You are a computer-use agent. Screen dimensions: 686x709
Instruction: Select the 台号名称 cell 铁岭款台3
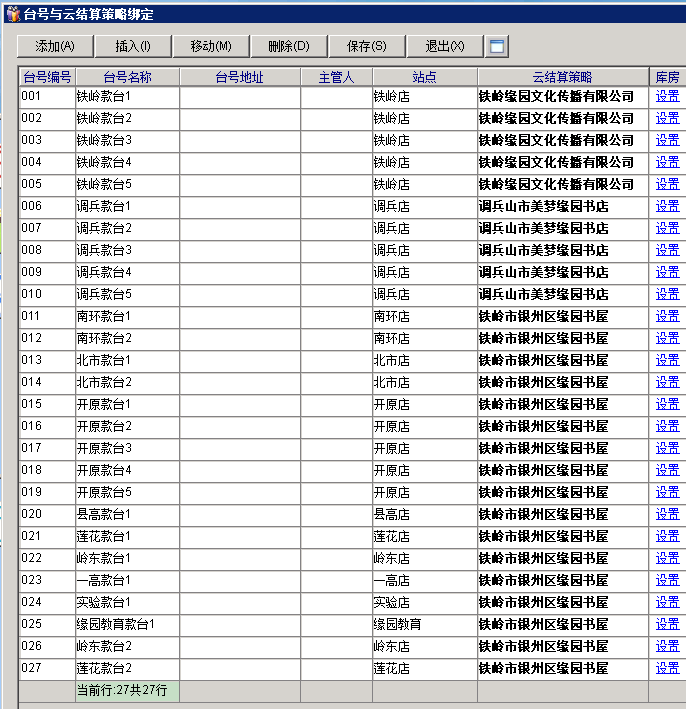pos(127,141)
